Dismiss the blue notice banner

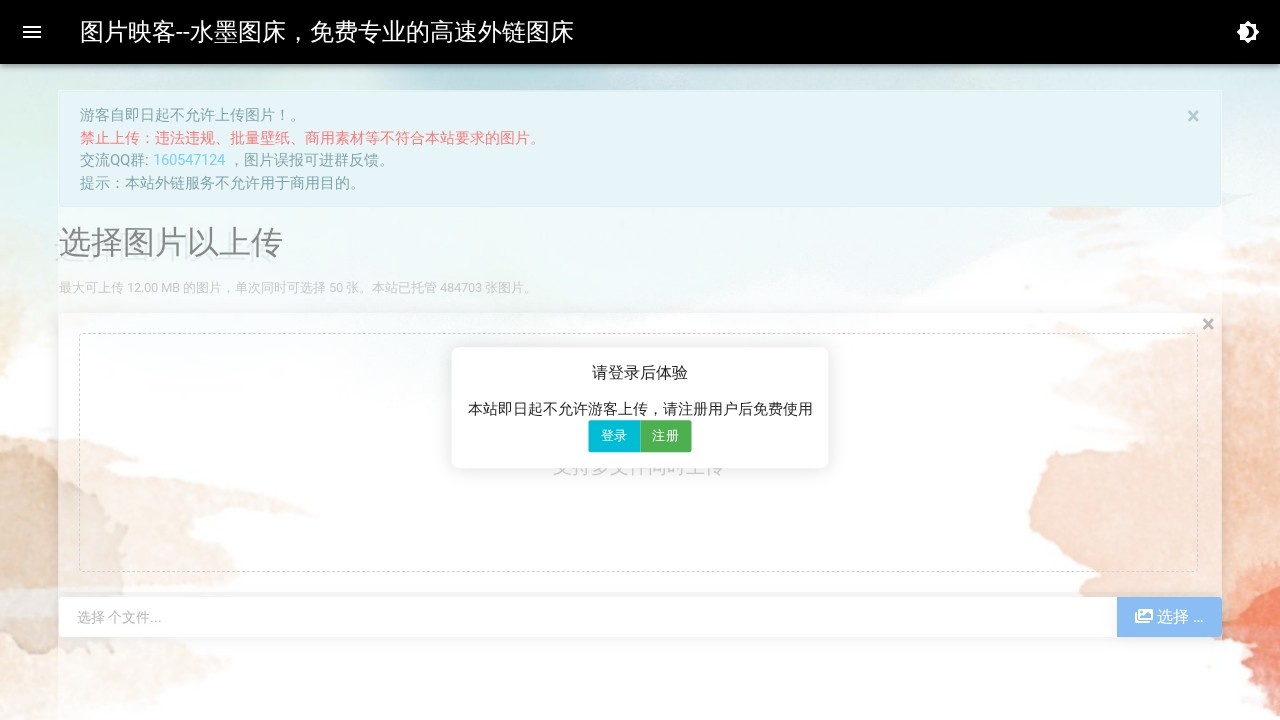click(x=1192, y=116)
